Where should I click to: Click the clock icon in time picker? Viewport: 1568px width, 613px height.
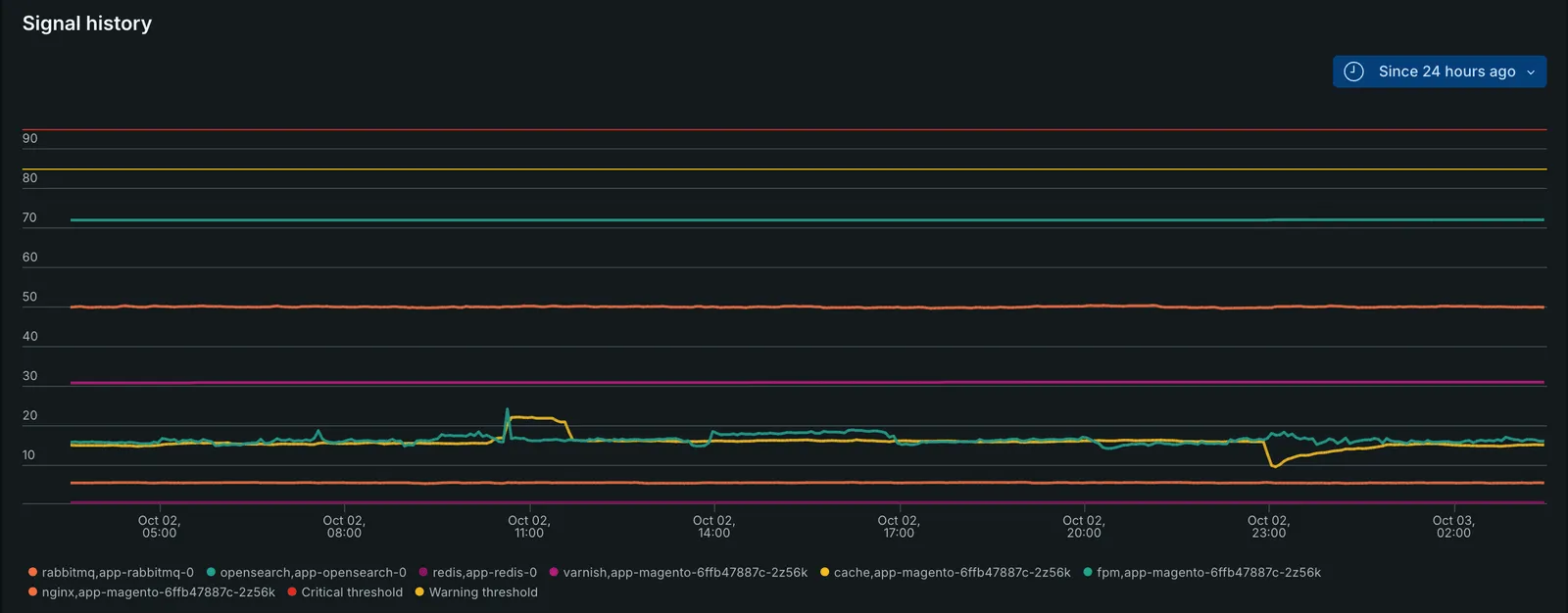1353,71
